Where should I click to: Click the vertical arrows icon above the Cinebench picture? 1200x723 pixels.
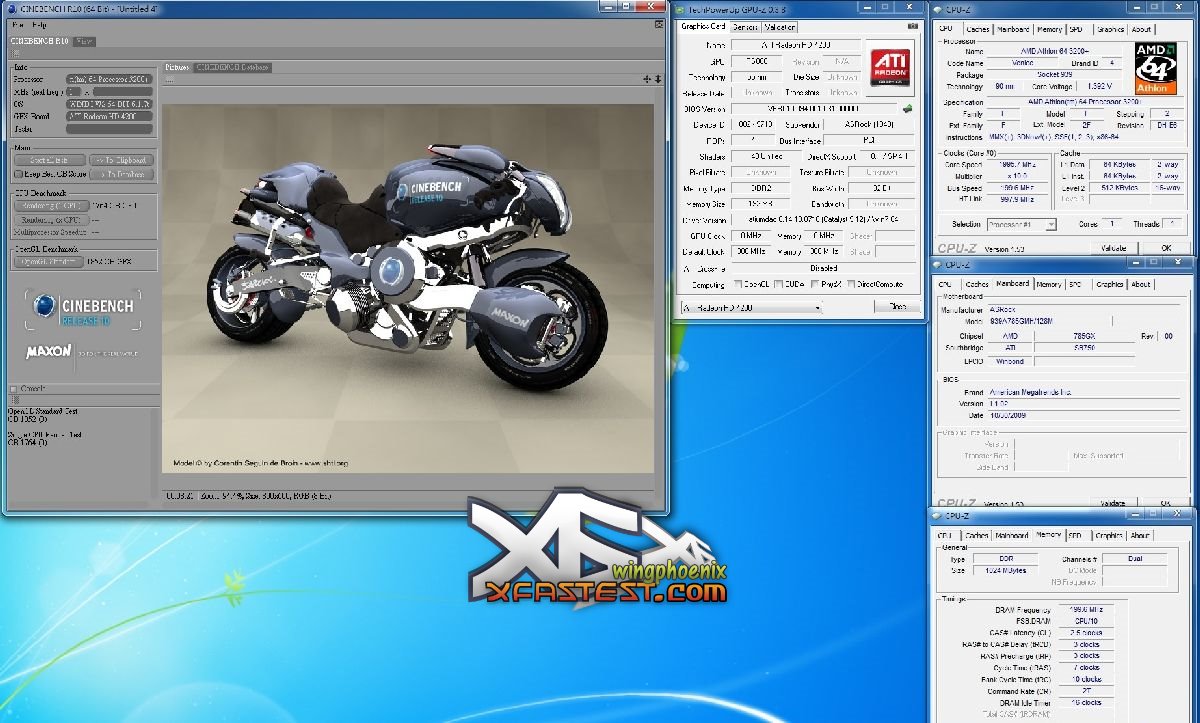(x=657, y=79)
